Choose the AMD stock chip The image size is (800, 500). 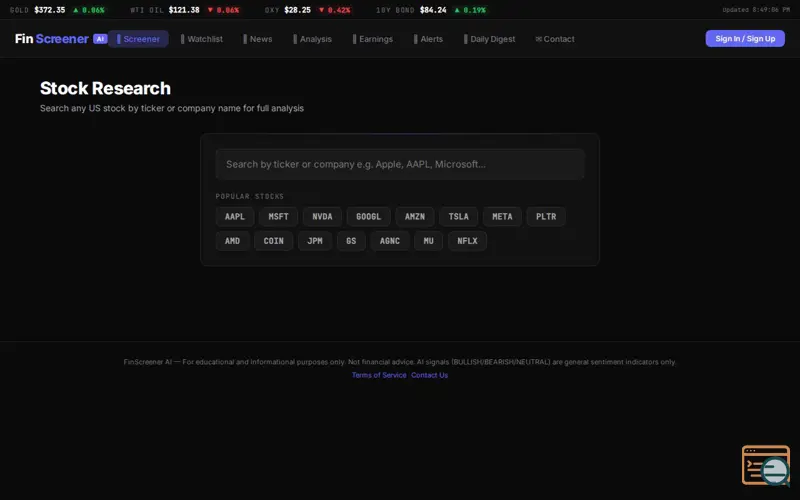tap(232, 241)
